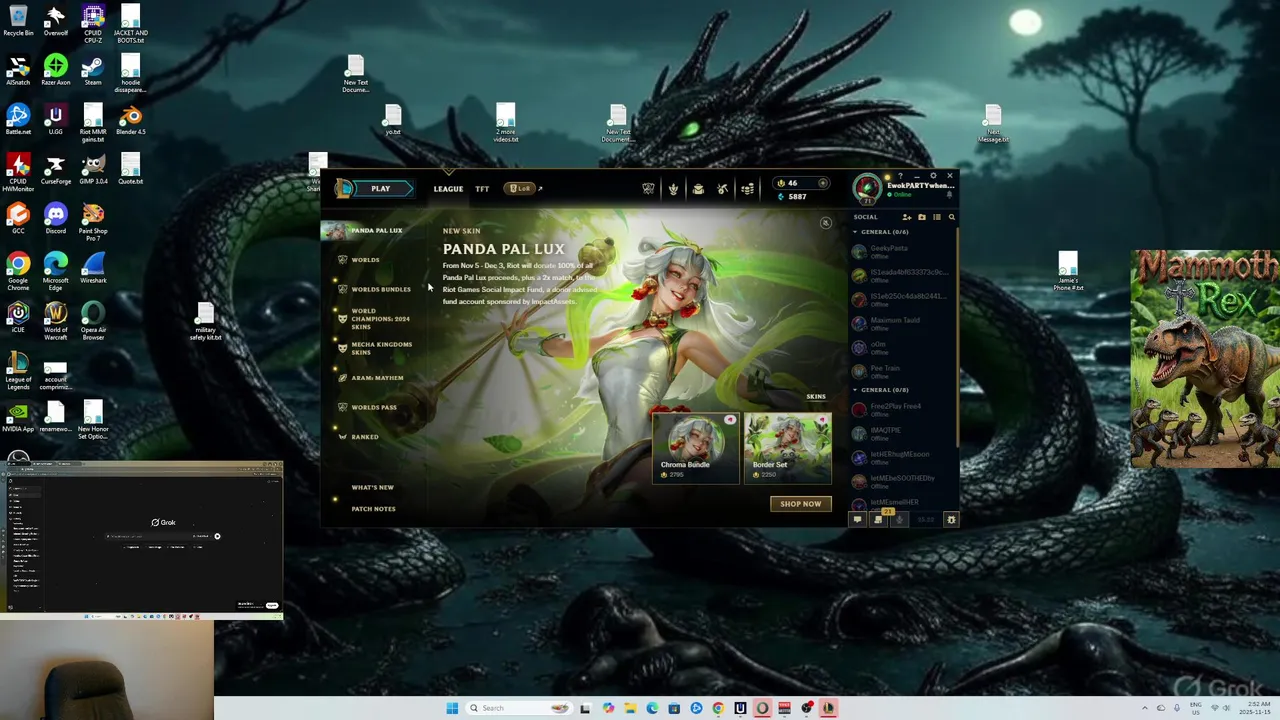Select the GIMP 3.0.4 desktop icon
Viewport: 1280px width, 720px height.
click(x=93, y=168)
